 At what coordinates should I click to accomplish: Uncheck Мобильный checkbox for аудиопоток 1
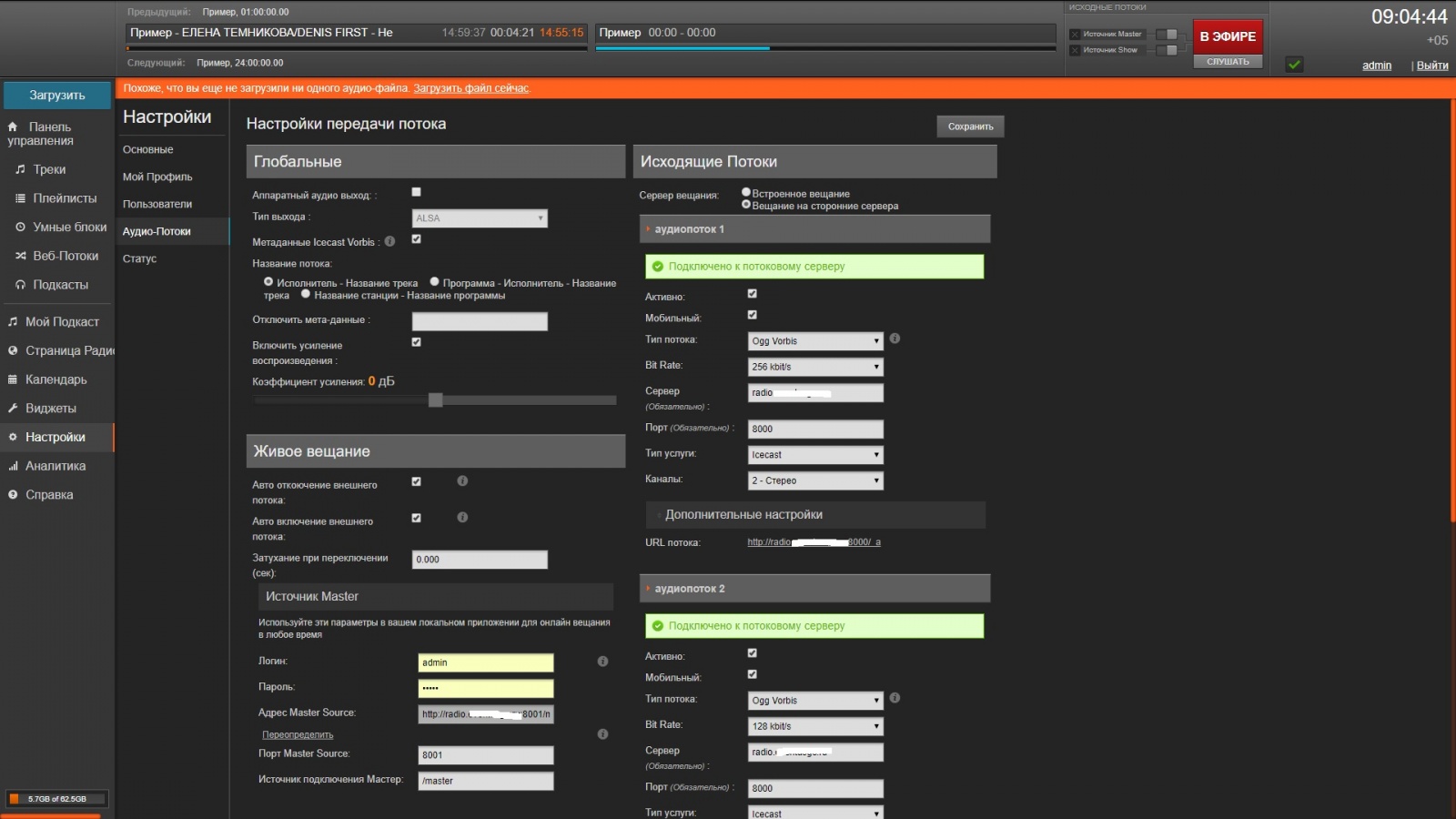point(752,315)
